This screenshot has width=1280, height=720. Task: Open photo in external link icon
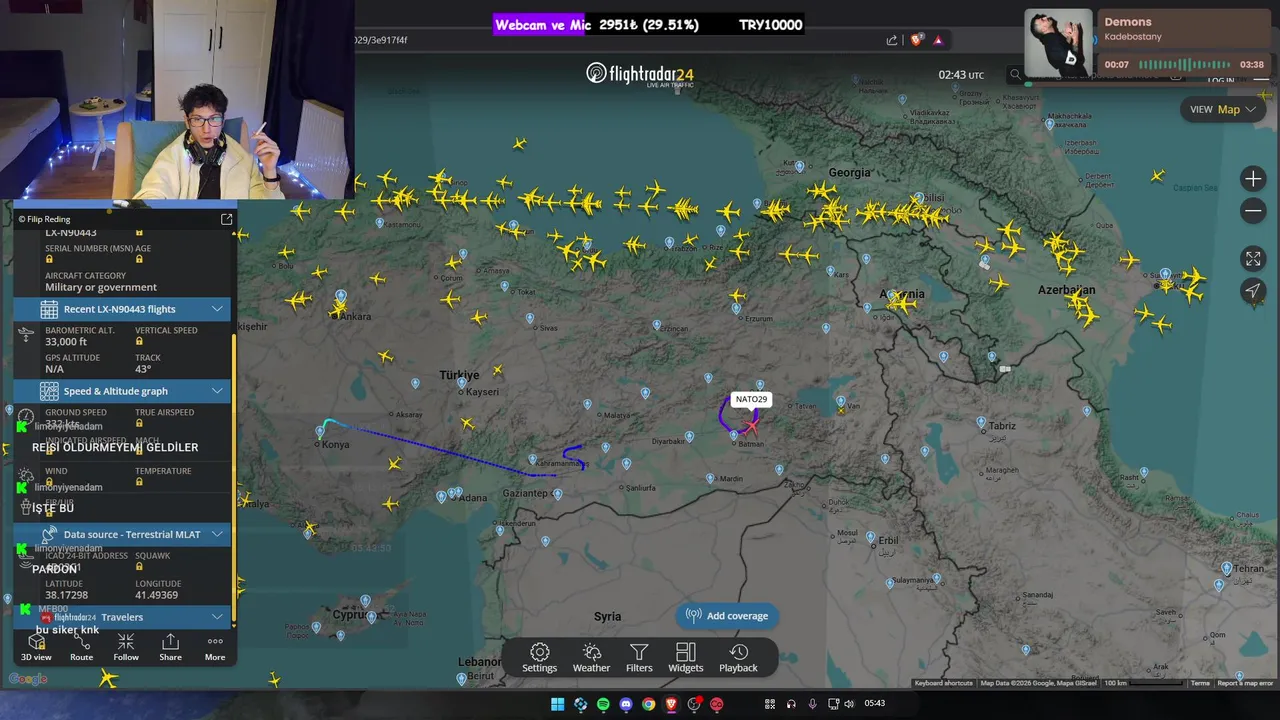coord(226,219)
